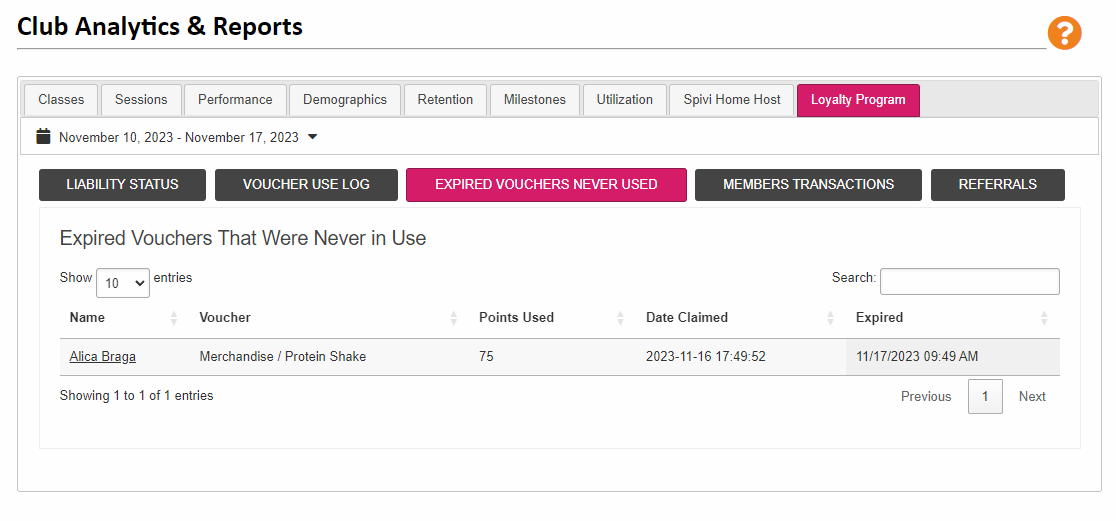Sort by Voucher column sort arrows
This screenshot has width=1116, height=521.
[x=453, y=318]
